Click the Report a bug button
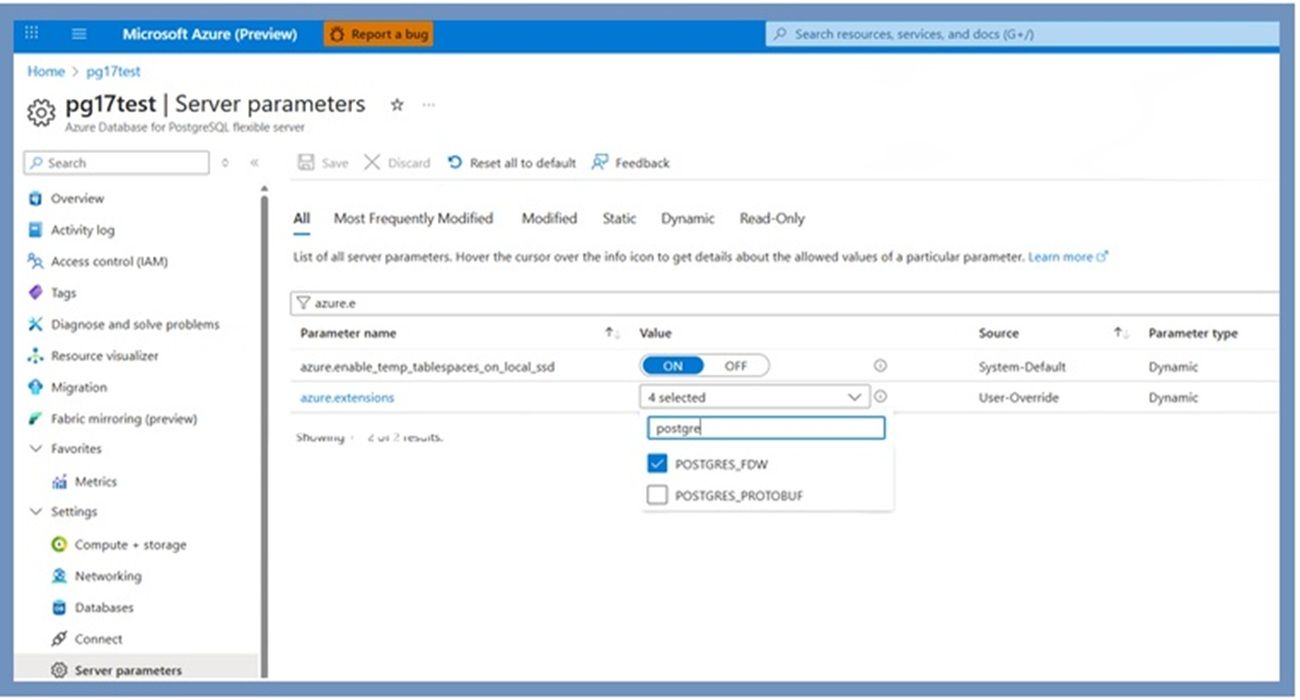Screen dimensions: 1300x700 pos(379,34)
